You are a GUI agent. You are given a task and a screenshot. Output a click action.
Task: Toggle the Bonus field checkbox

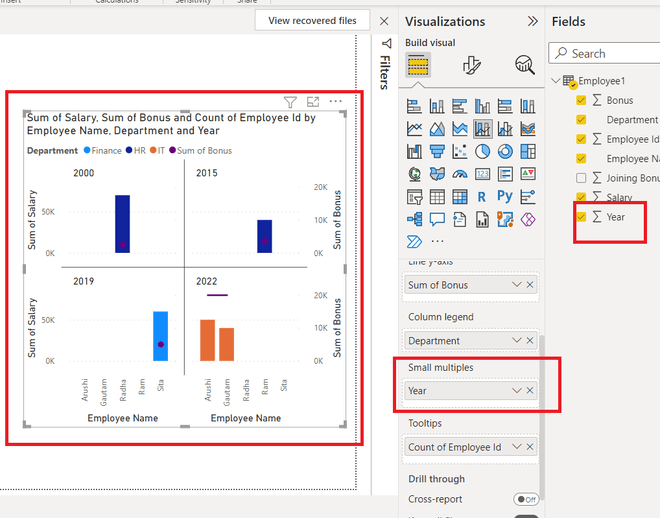581,100
